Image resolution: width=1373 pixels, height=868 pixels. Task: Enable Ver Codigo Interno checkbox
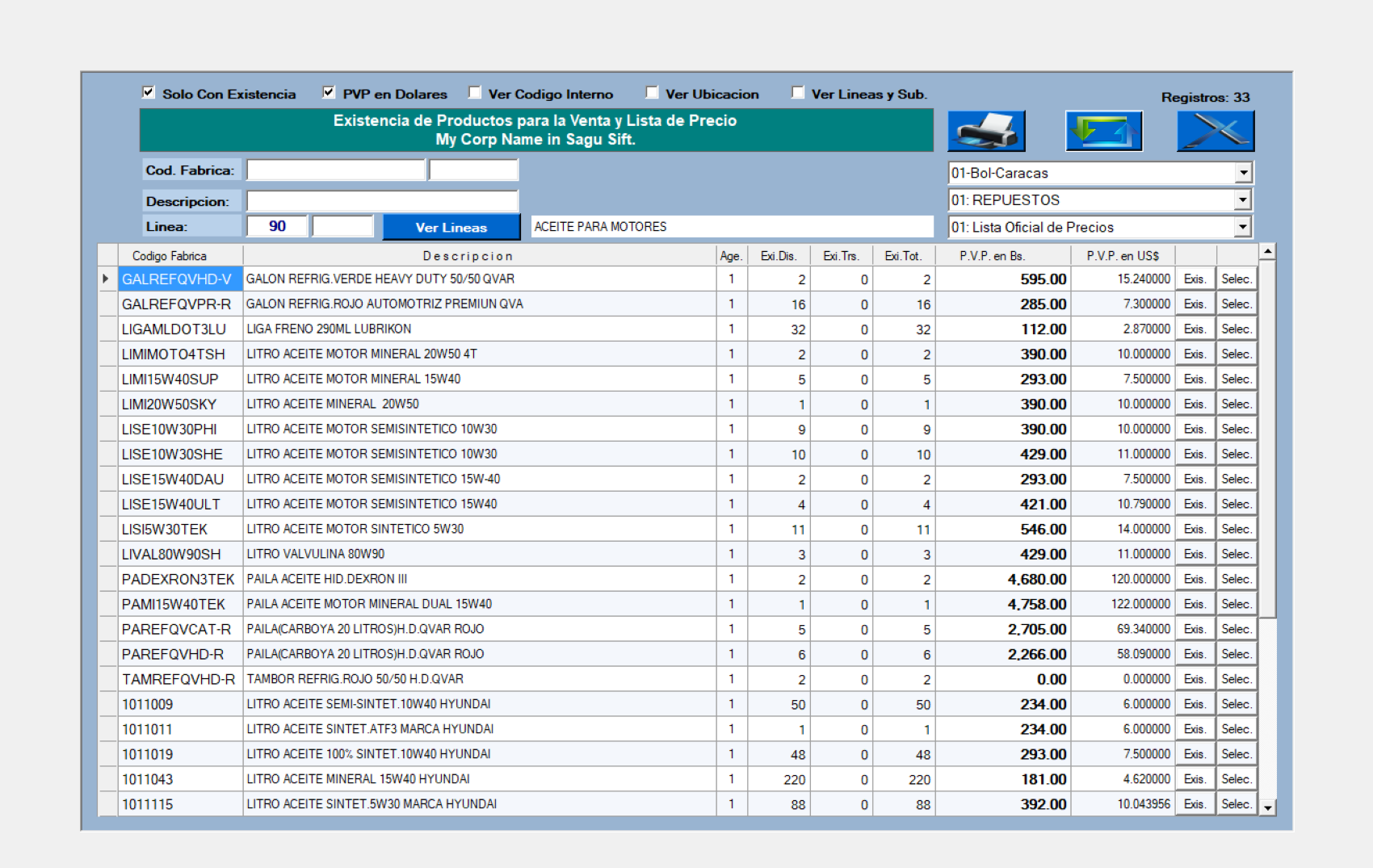475,93
